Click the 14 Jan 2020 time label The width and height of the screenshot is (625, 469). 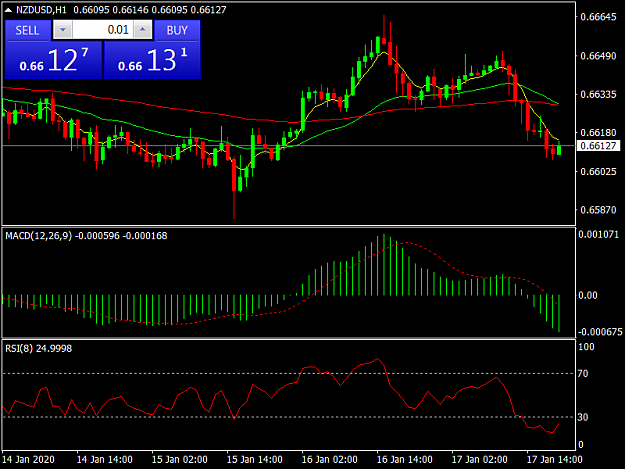coord(28,459)
